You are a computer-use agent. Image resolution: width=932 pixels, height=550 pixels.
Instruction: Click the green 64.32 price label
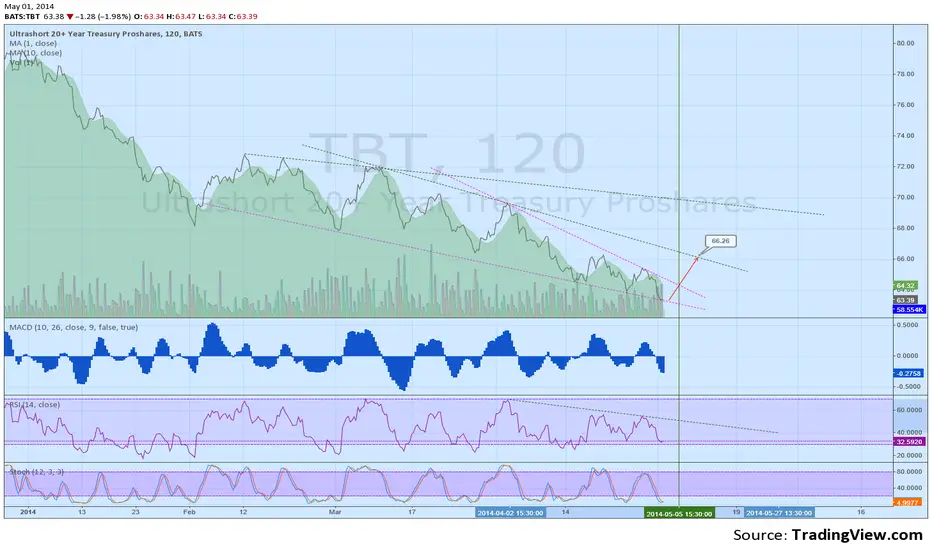tap(905, 285)
